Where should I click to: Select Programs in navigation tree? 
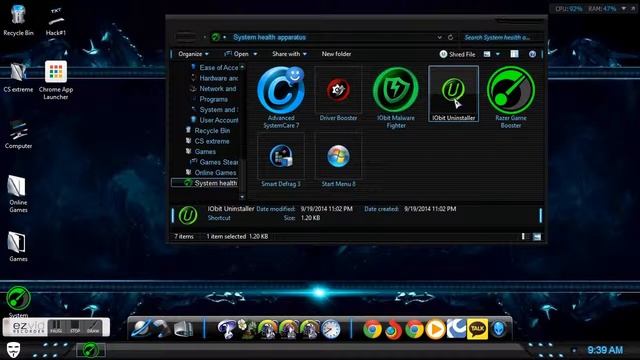click(209, 99)
